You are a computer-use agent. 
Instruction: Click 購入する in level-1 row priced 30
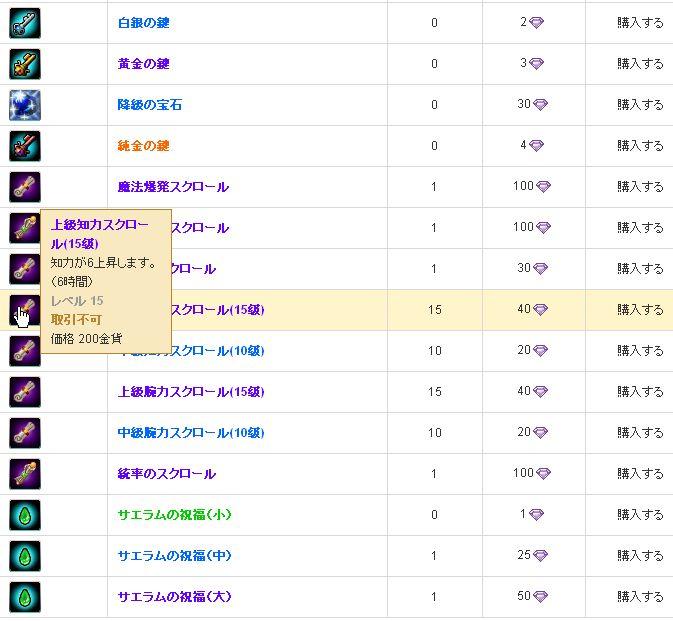[640, 269]
